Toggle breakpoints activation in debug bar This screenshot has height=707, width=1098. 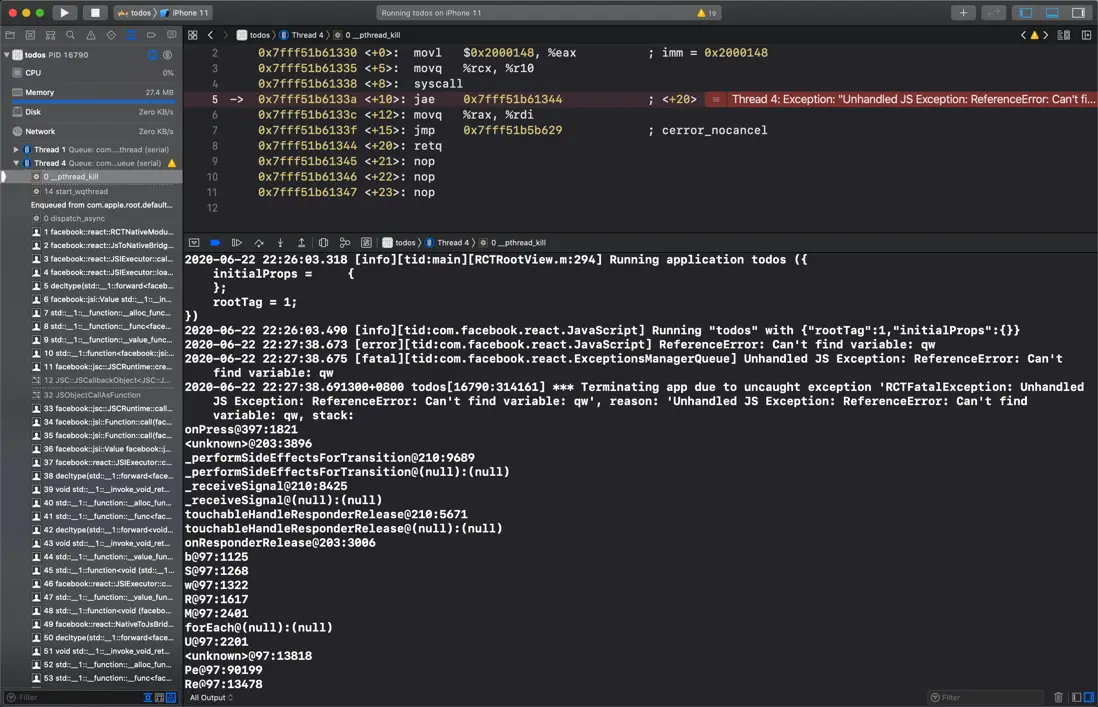(215, 243)
